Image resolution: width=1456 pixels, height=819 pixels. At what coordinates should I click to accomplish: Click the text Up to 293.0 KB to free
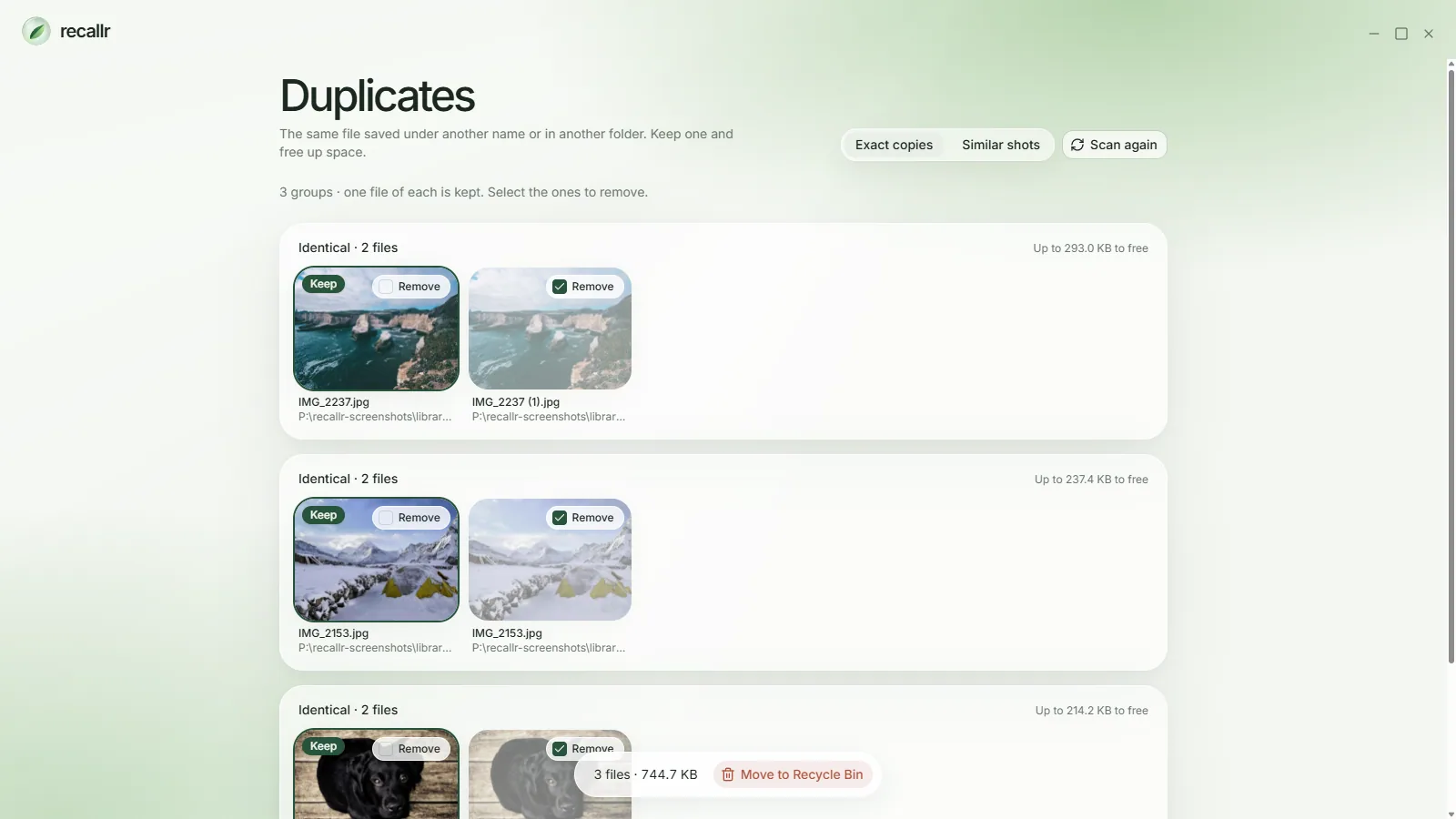coord(1090,248)
